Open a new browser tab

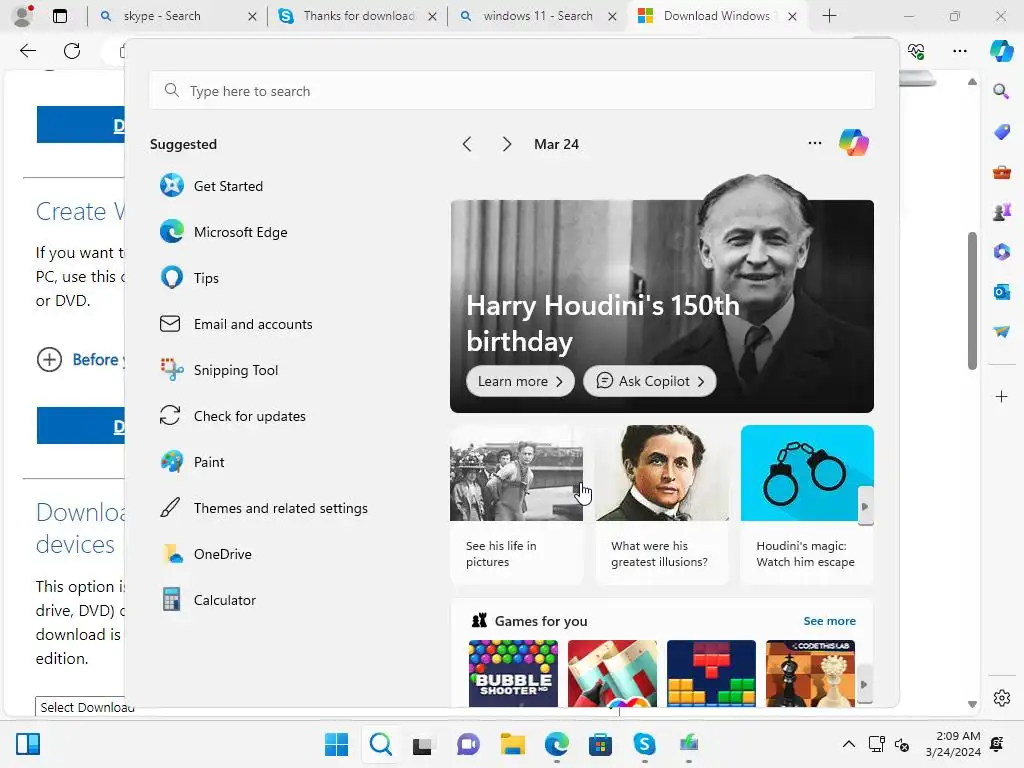pyautogui.click(x=829, y=16)
